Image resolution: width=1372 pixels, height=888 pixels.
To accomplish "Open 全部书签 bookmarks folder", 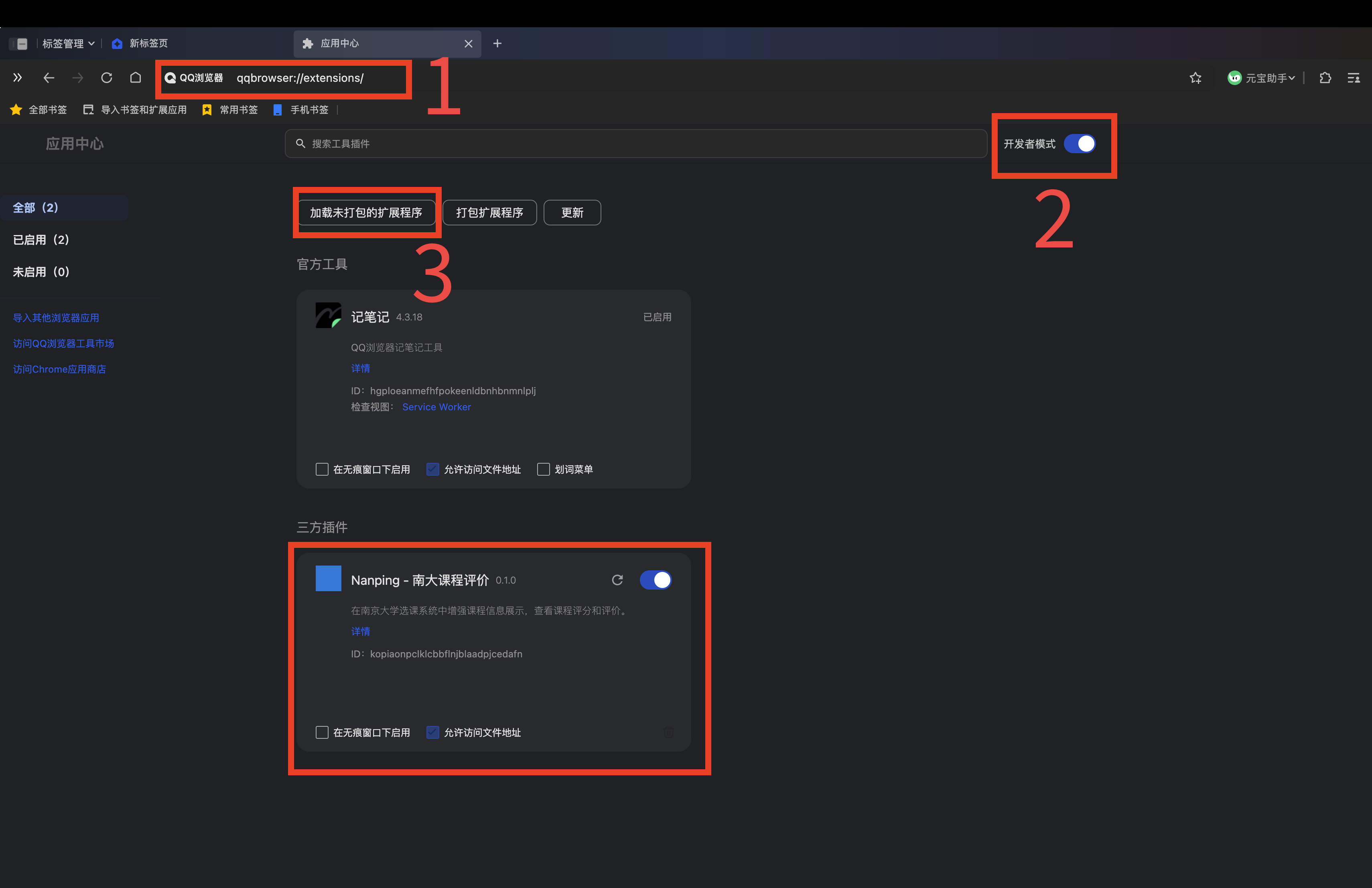I will tap(39, 109).
